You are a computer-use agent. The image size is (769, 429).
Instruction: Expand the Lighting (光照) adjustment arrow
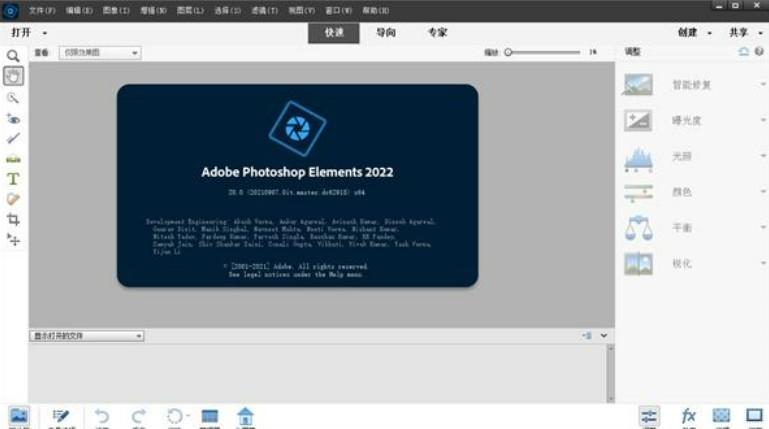point(763,156)
